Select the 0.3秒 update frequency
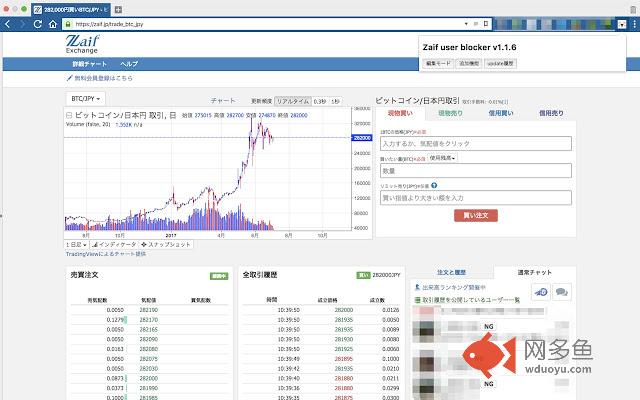 click(x=320, y=101)
